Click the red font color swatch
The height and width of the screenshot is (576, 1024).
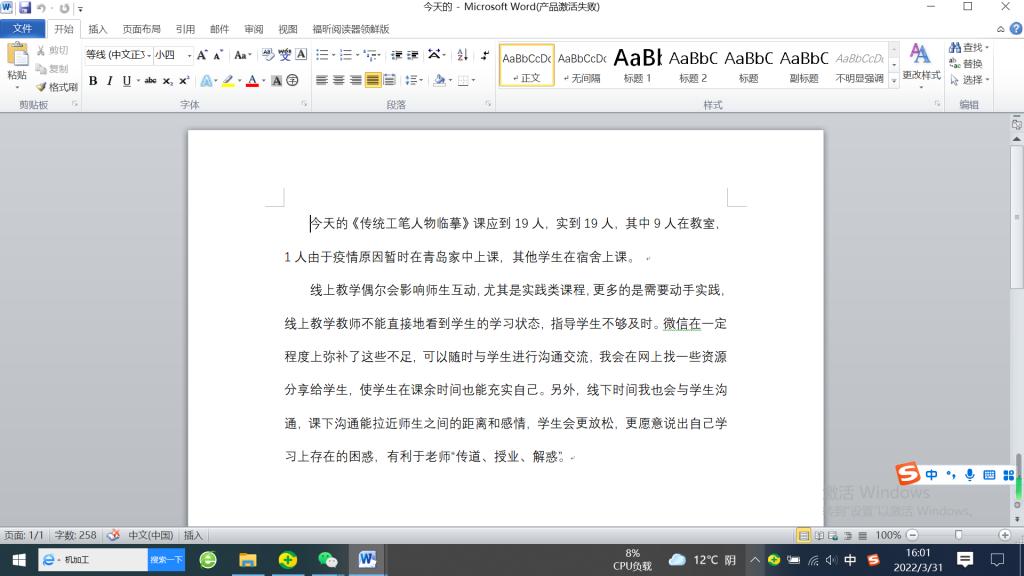[252, 81]
